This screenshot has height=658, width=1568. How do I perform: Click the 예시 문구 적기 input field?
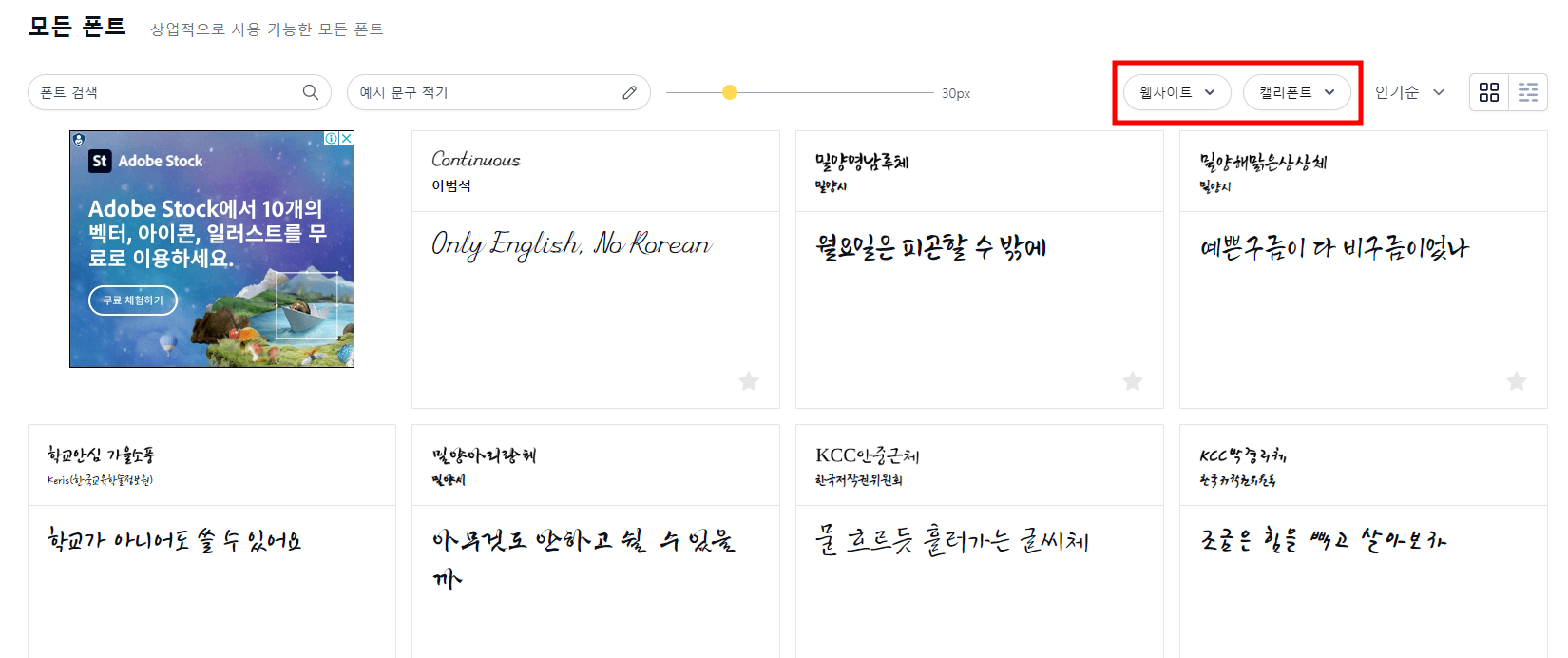tap(499, 92)
